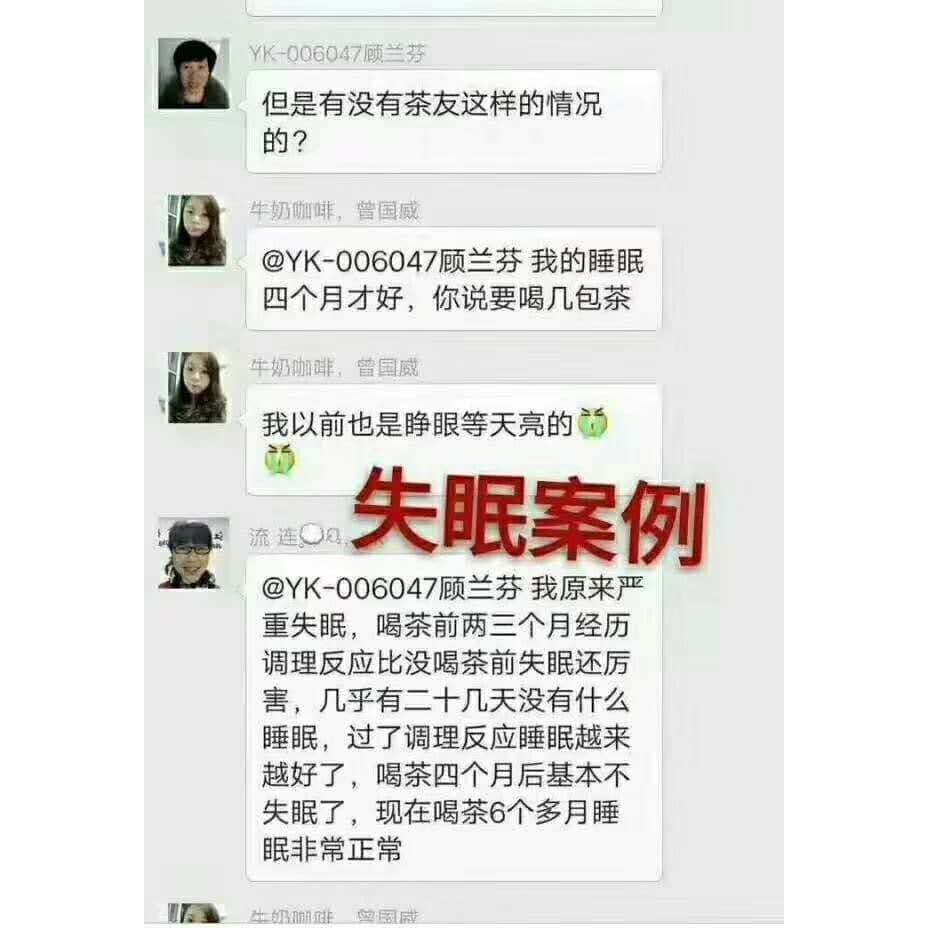
Task: Click the sender name YK-006047顾兰芬 above the first message
Action: pyautogui.click(x=337, y=54)
